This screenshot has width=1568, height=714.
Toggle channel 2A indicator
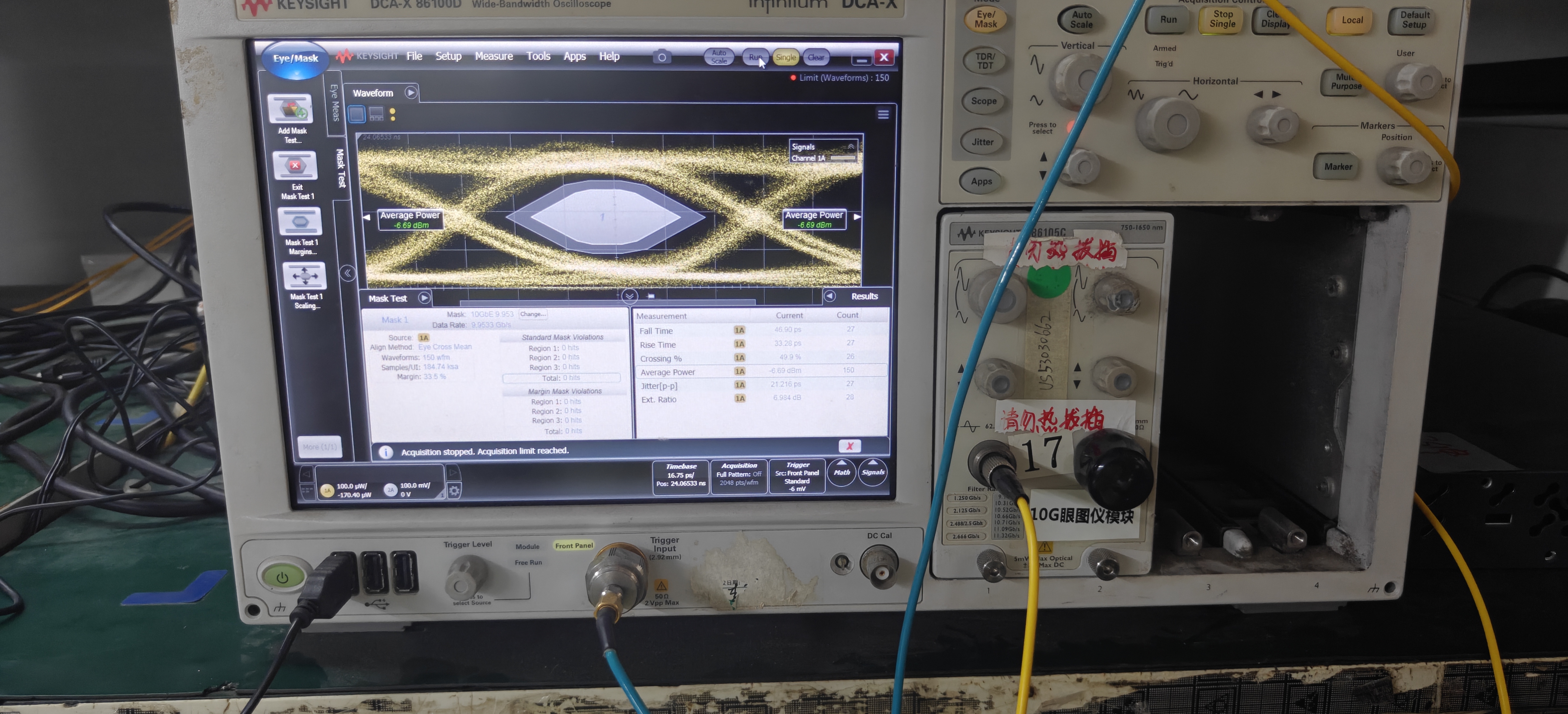[390, 490]
